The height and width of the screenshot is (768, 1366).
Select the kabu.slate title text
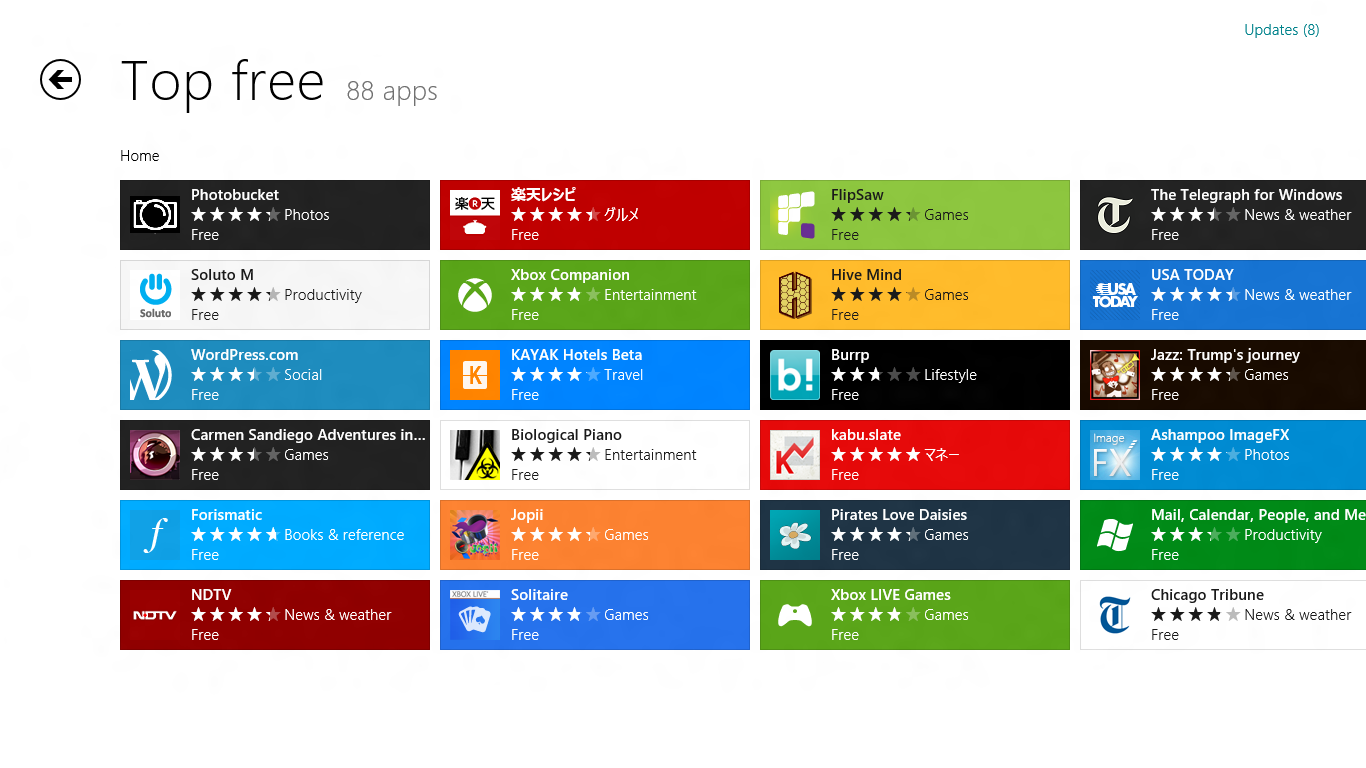(866, 435)
